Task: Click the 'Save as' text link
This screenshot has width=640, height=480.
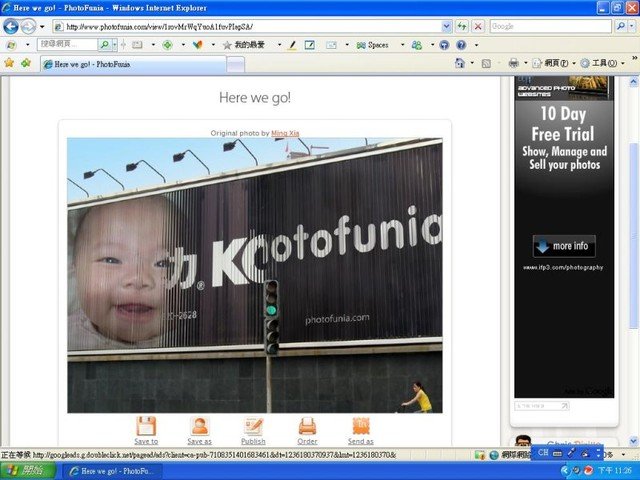Action: click(200, 441)
